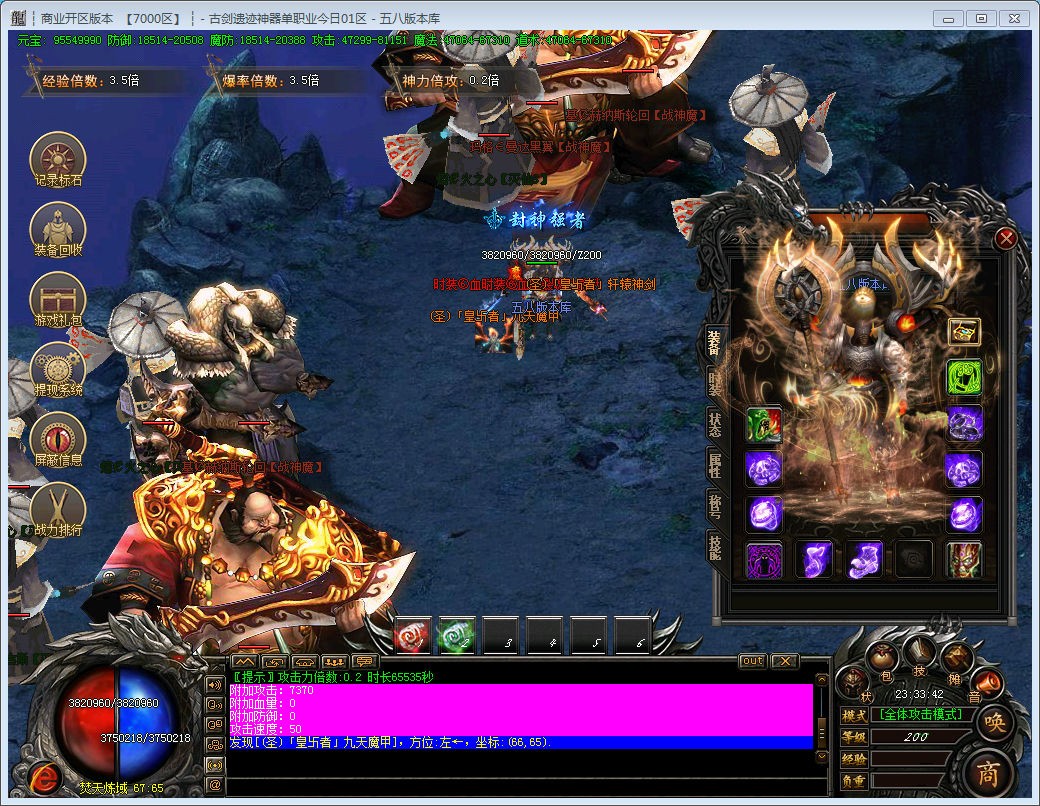Select the right purple triple-bracelet slot
This screenshot has width=1040, height=806.
pos(963,423)
